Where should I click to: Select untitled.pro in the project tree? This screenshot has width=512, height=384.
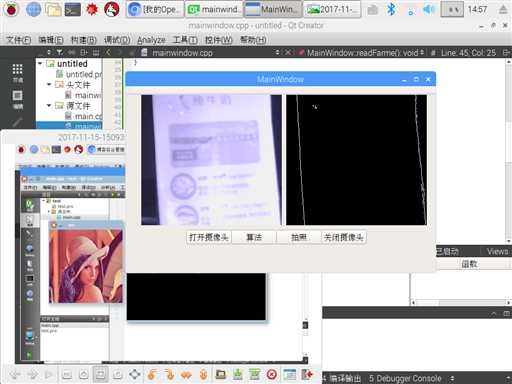(79, 74)
